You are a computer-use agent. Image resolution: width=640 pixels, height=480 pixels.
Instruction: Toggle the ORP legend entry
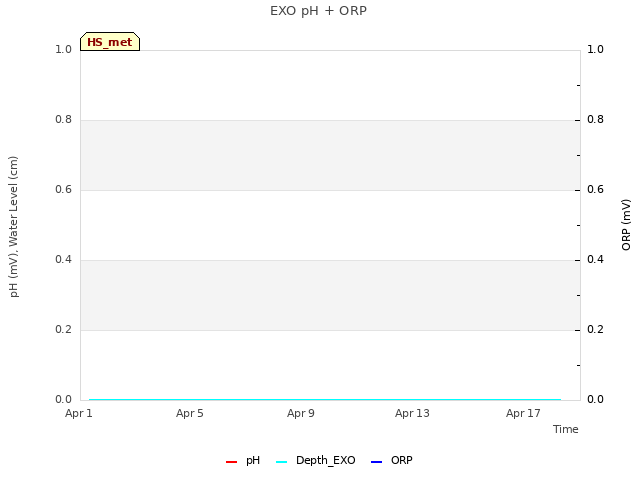tap(392, 460)
